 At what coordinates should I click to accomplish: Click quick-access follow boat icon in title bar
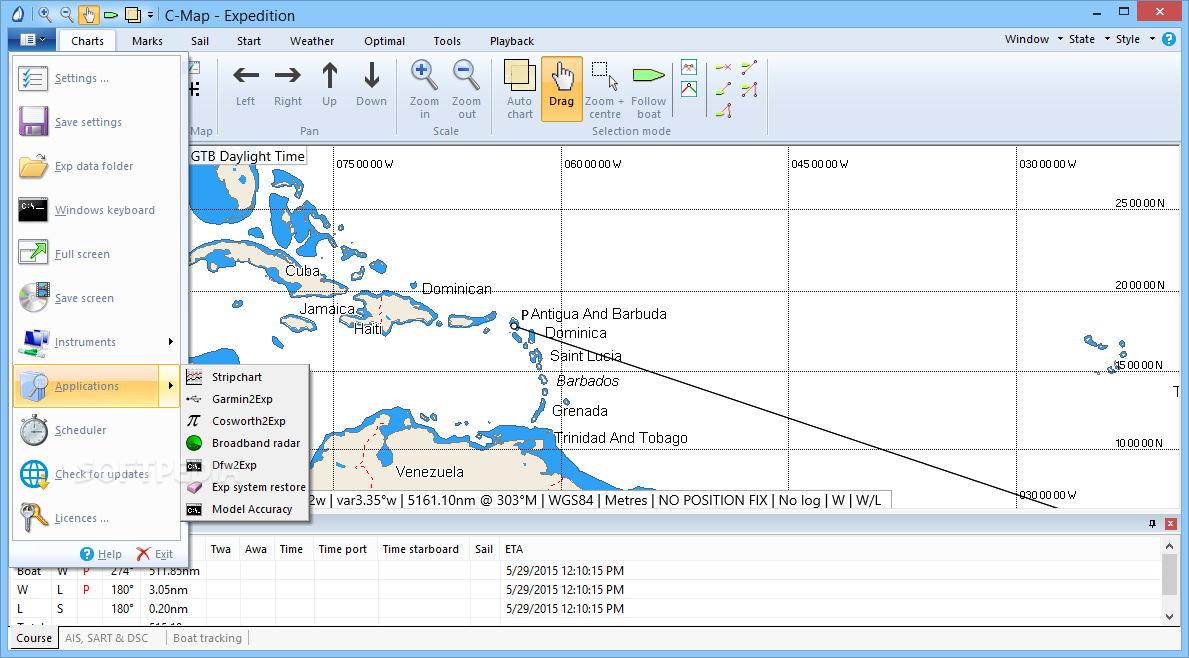(111, 14)
